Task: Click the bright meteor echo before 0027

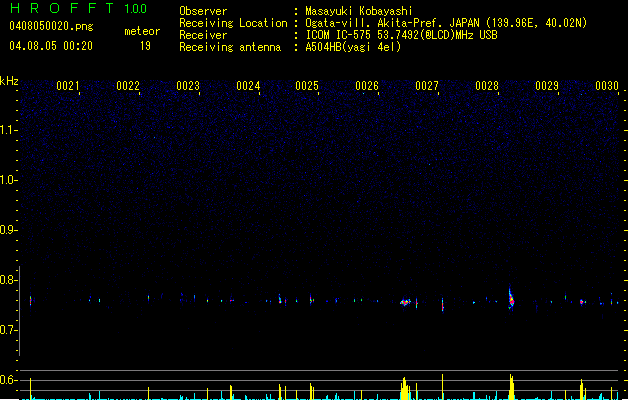Action: (x=406, y=302)
